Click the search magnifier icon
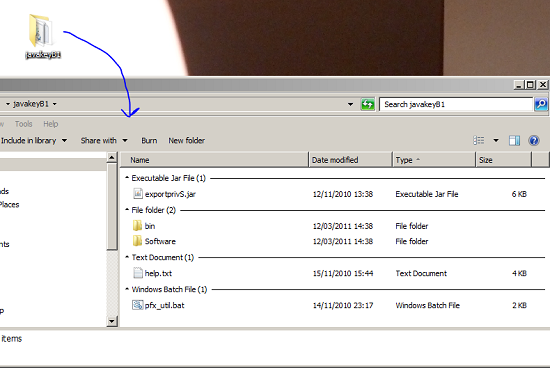 [541, 104]
